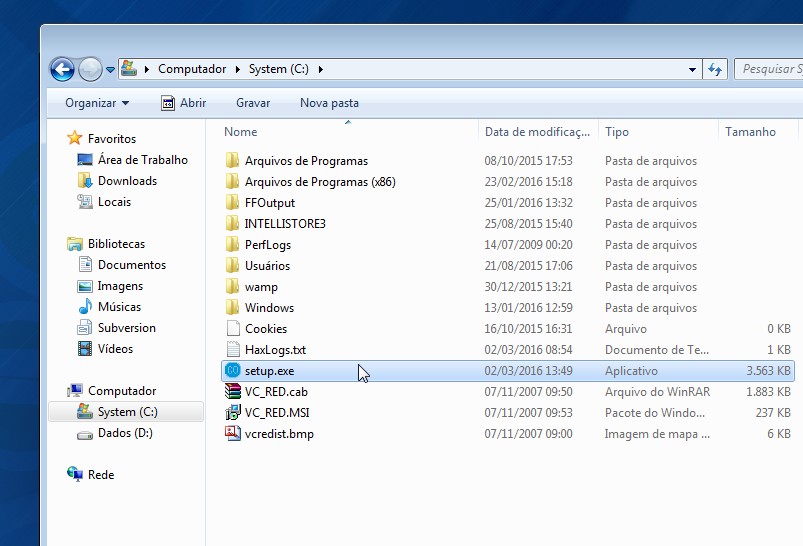Select the PerfLogs folder icon
Viewport: 803px width, 546px height.
click(x=233, y=244)
